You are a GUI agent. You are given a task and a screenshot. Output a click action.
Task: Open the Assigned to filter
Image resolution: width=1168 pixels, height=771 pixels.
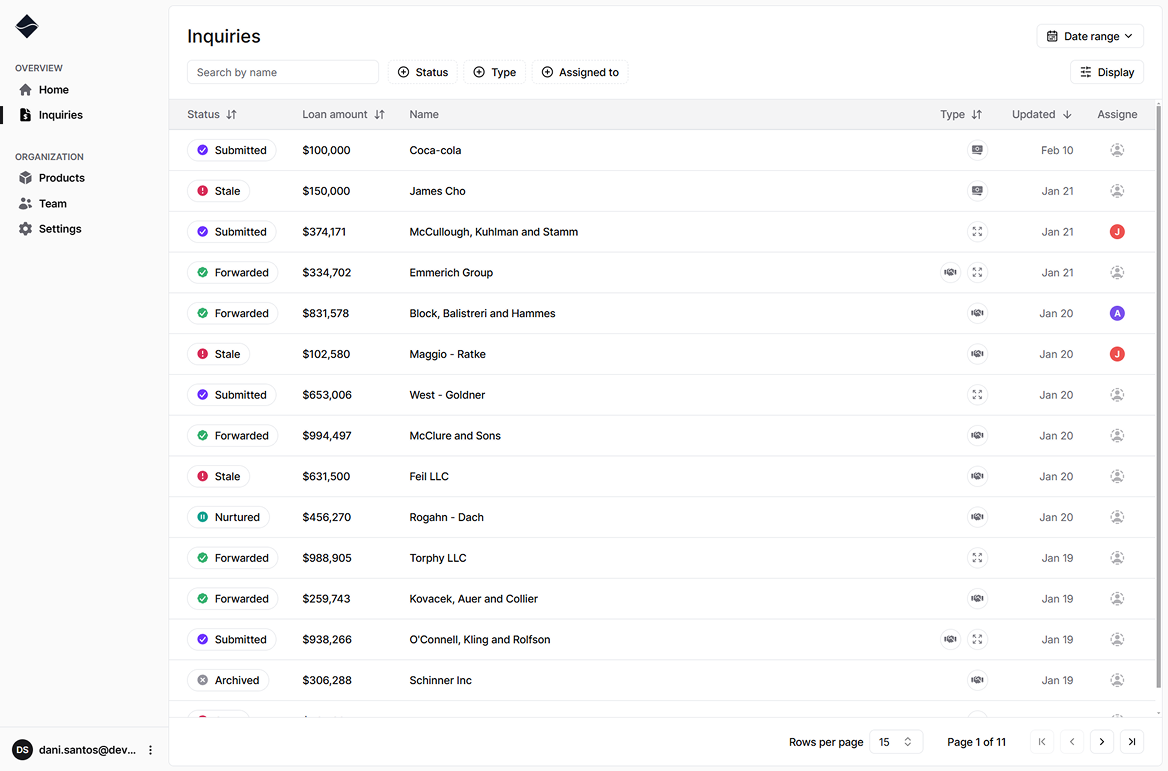click(579, 72)
